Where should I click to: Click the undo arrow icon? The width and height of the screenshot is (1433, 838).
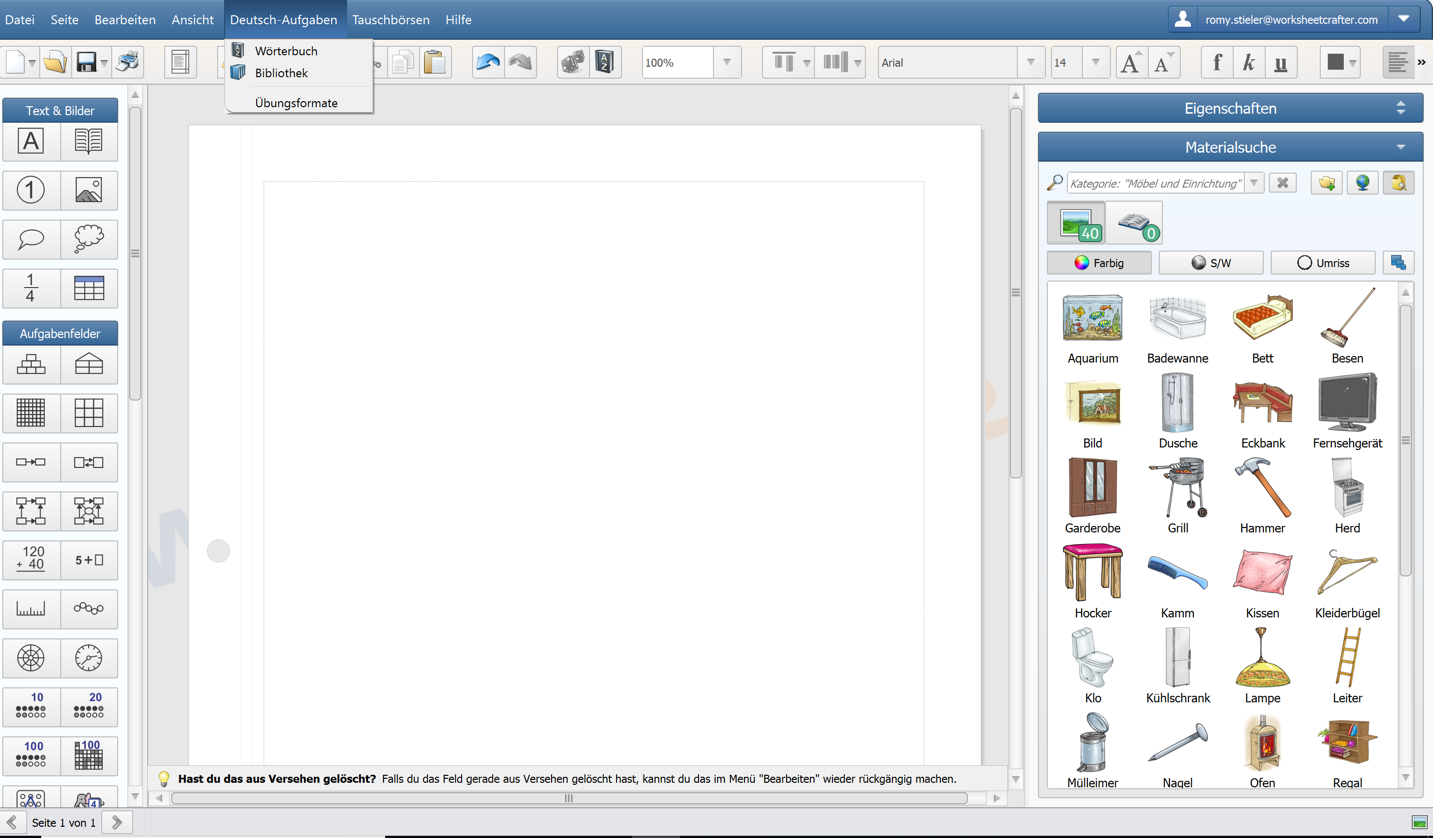[x=488, y=62]
